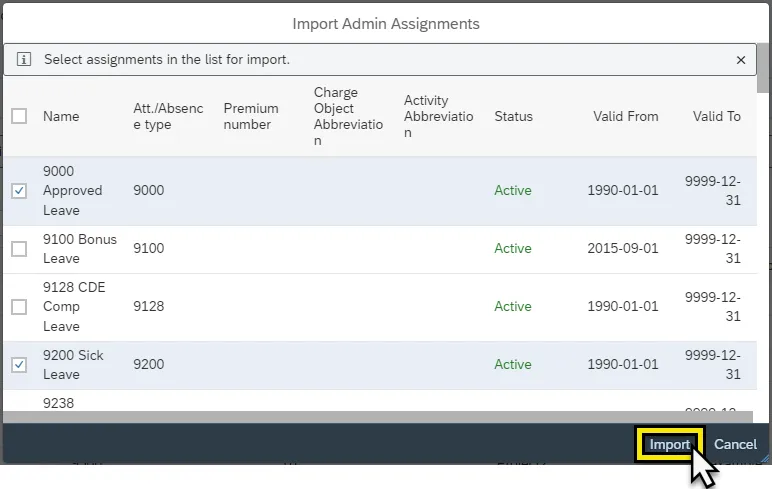Image resolution: width=772 pixels, height=489 pixels.
Task: Click the Att./Absence type column header
Action: [x=168, y=116]
